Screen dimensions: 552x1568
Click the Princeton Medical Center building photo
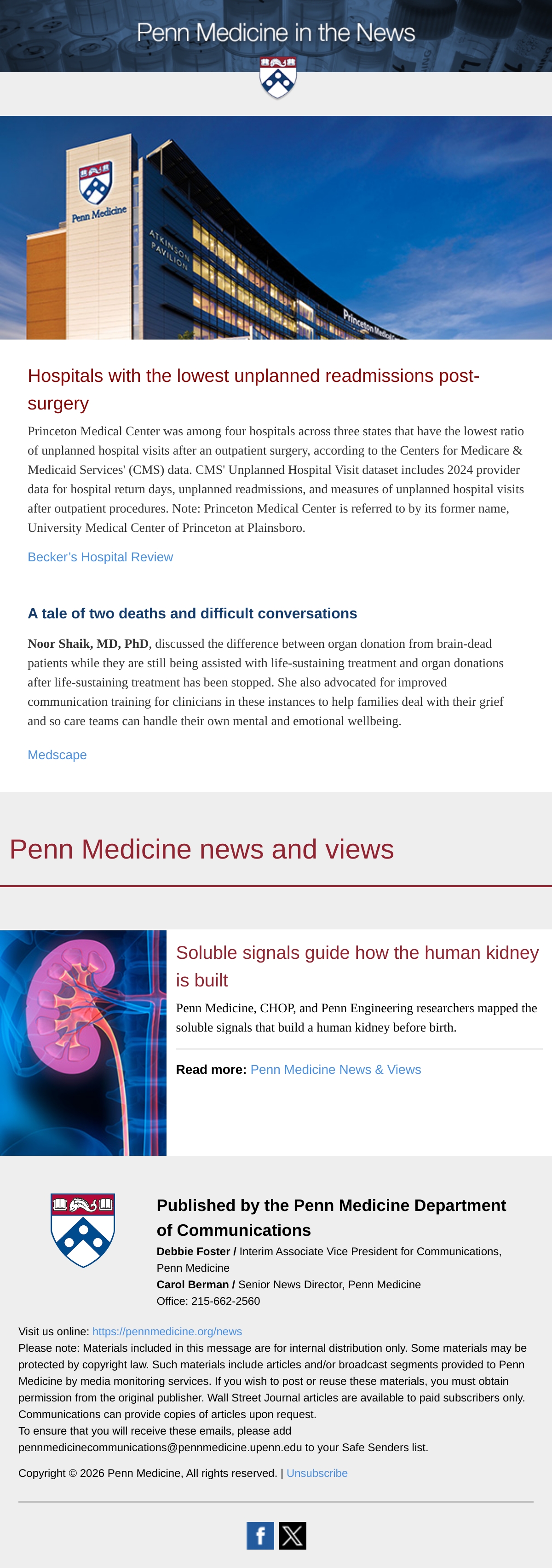276,228
